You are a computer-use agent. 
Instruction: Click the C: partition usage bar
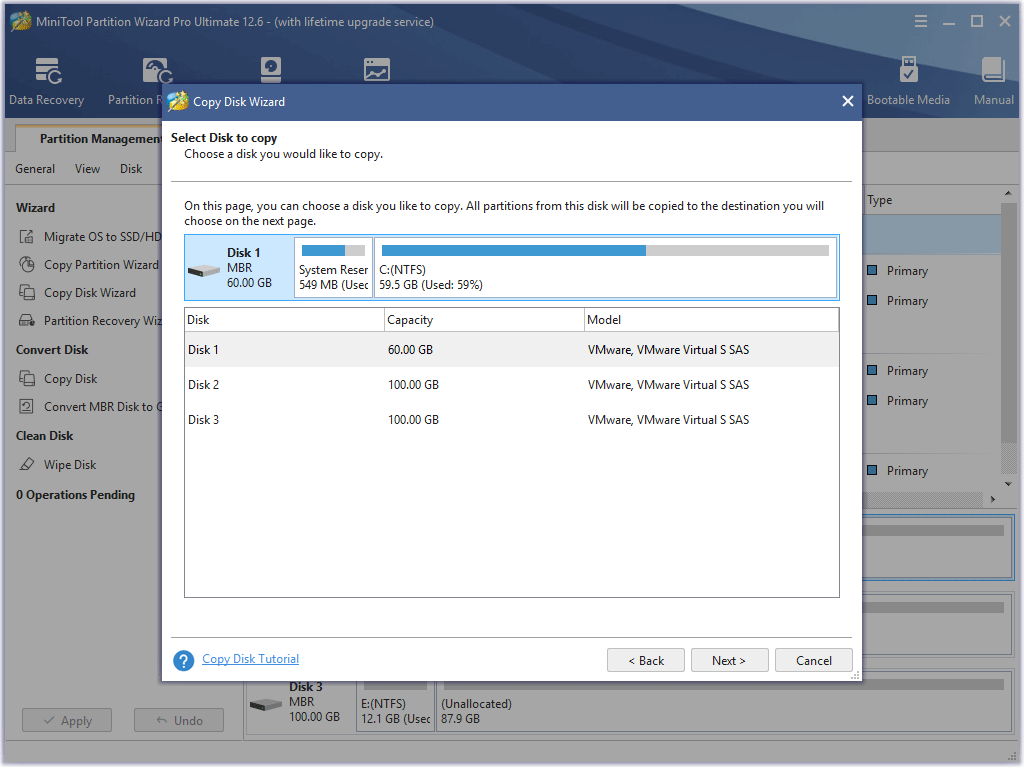point(605,250)
